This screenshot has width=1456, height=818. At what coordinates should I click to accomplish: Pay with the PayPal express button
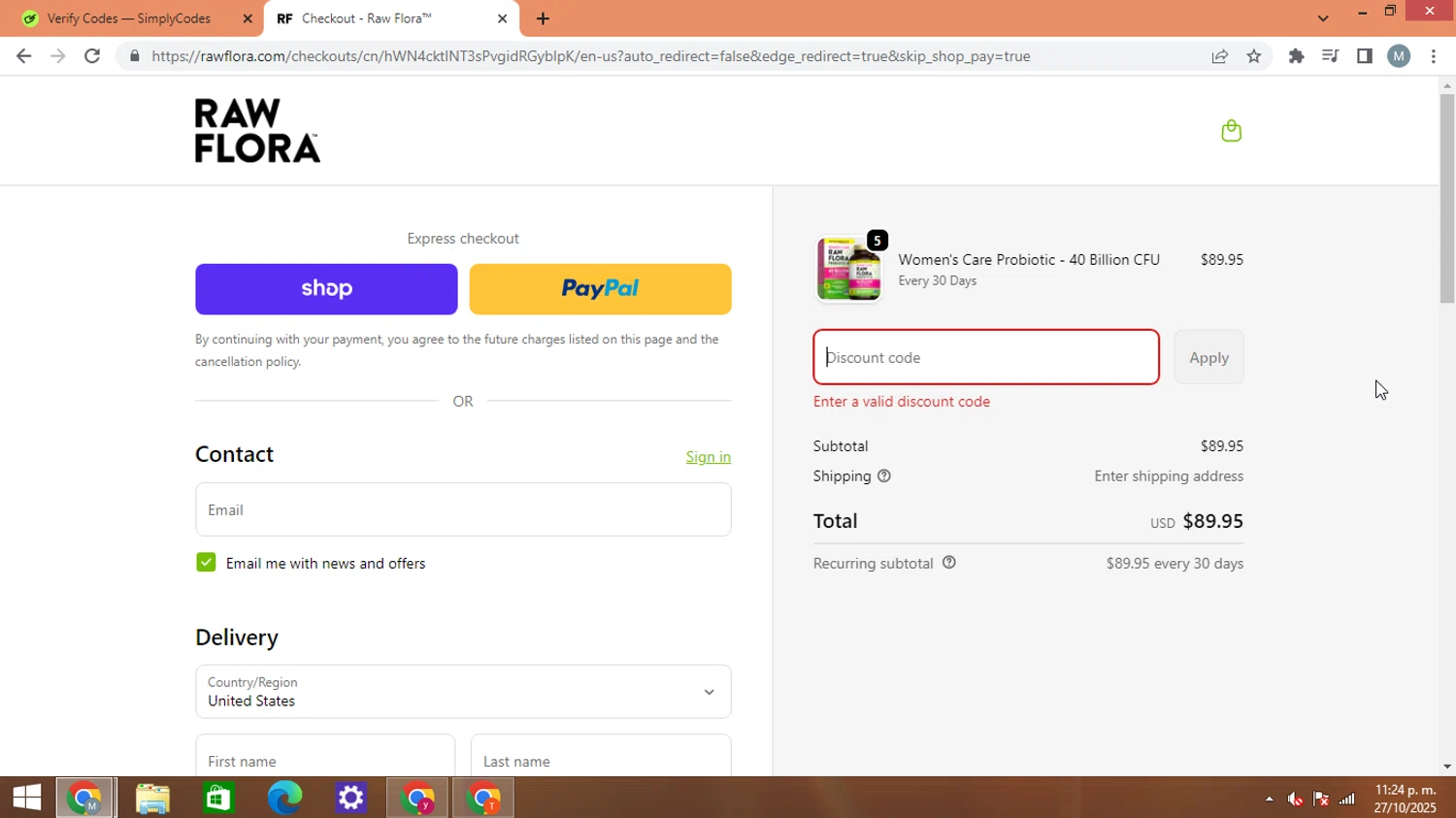tap(600, 289)
